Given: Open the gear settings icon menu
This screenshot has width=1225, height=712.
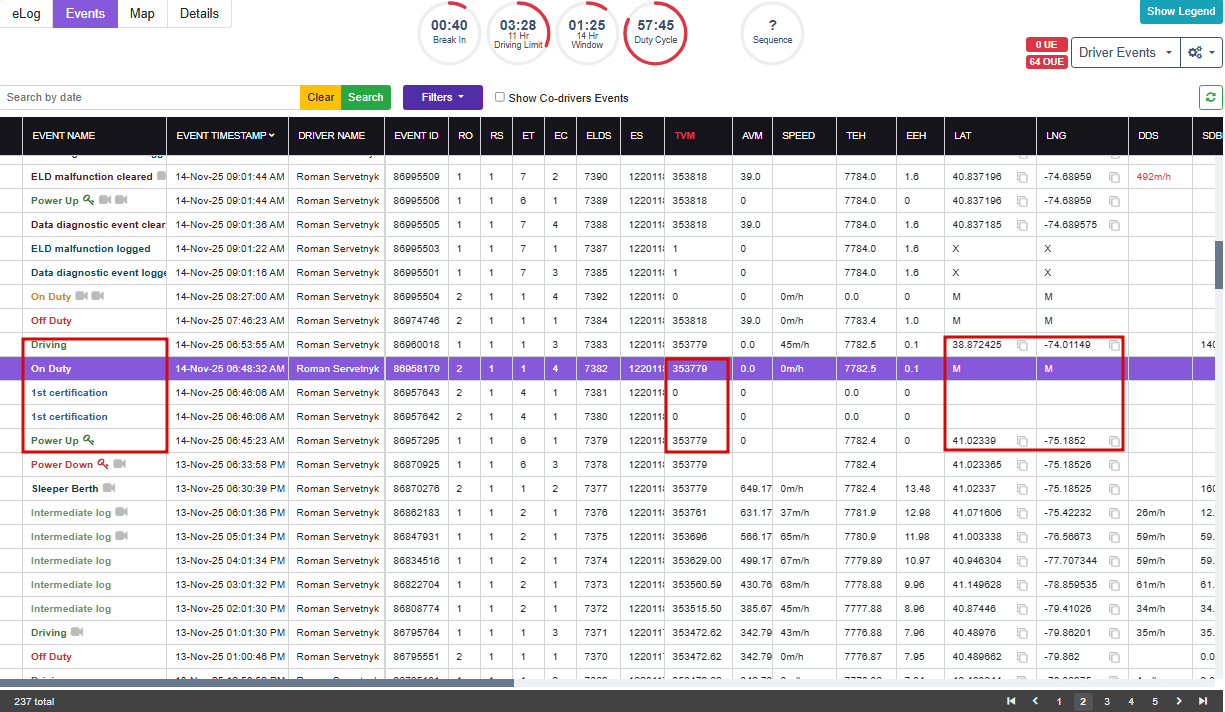Looking at the screenshot, I should (x=1201, y=53).
